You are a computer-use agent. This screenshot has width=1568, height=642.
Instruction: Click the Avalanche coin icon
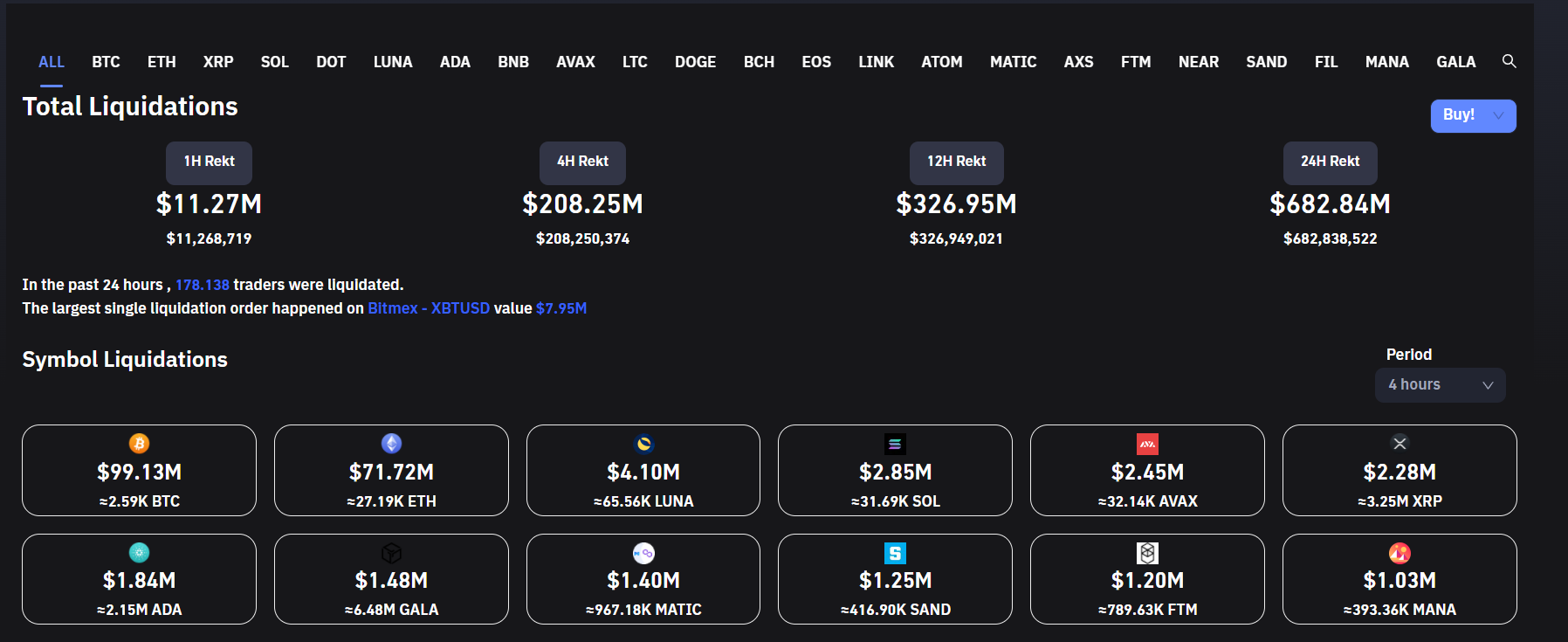(1147, 444)
